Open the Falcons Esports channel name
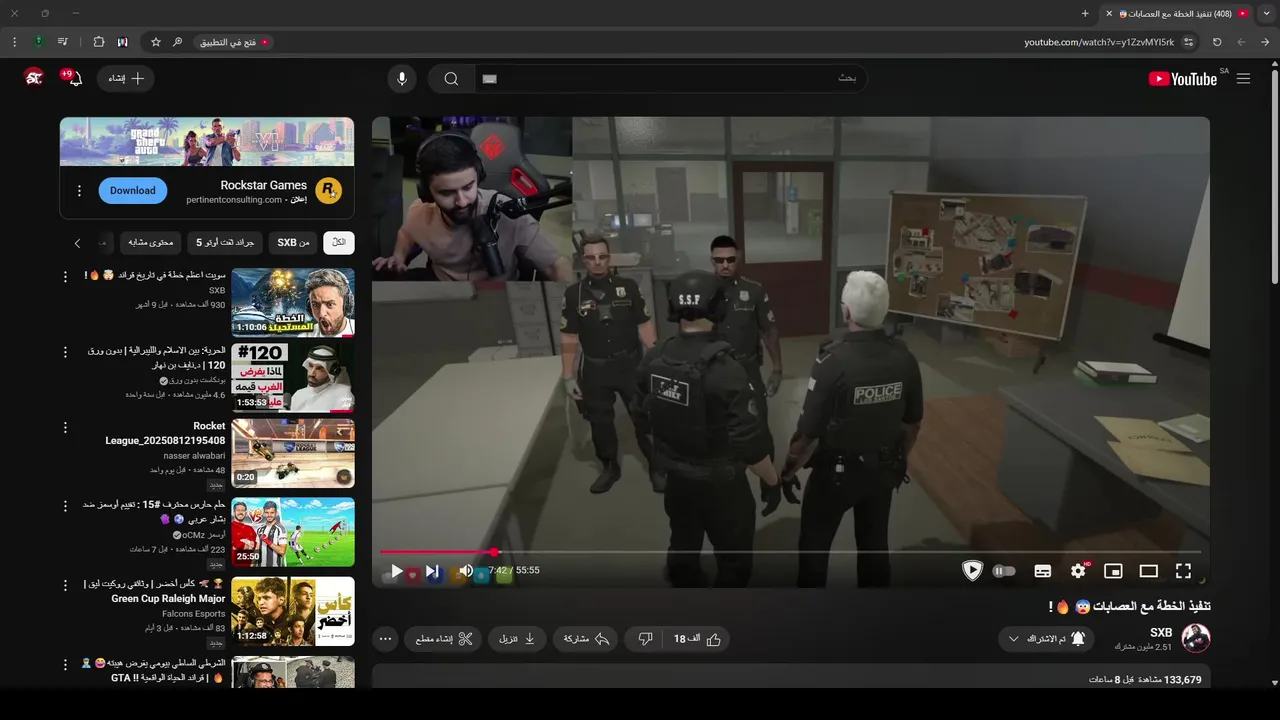This screenshot has height=720, width=1280. pos(193,614)
